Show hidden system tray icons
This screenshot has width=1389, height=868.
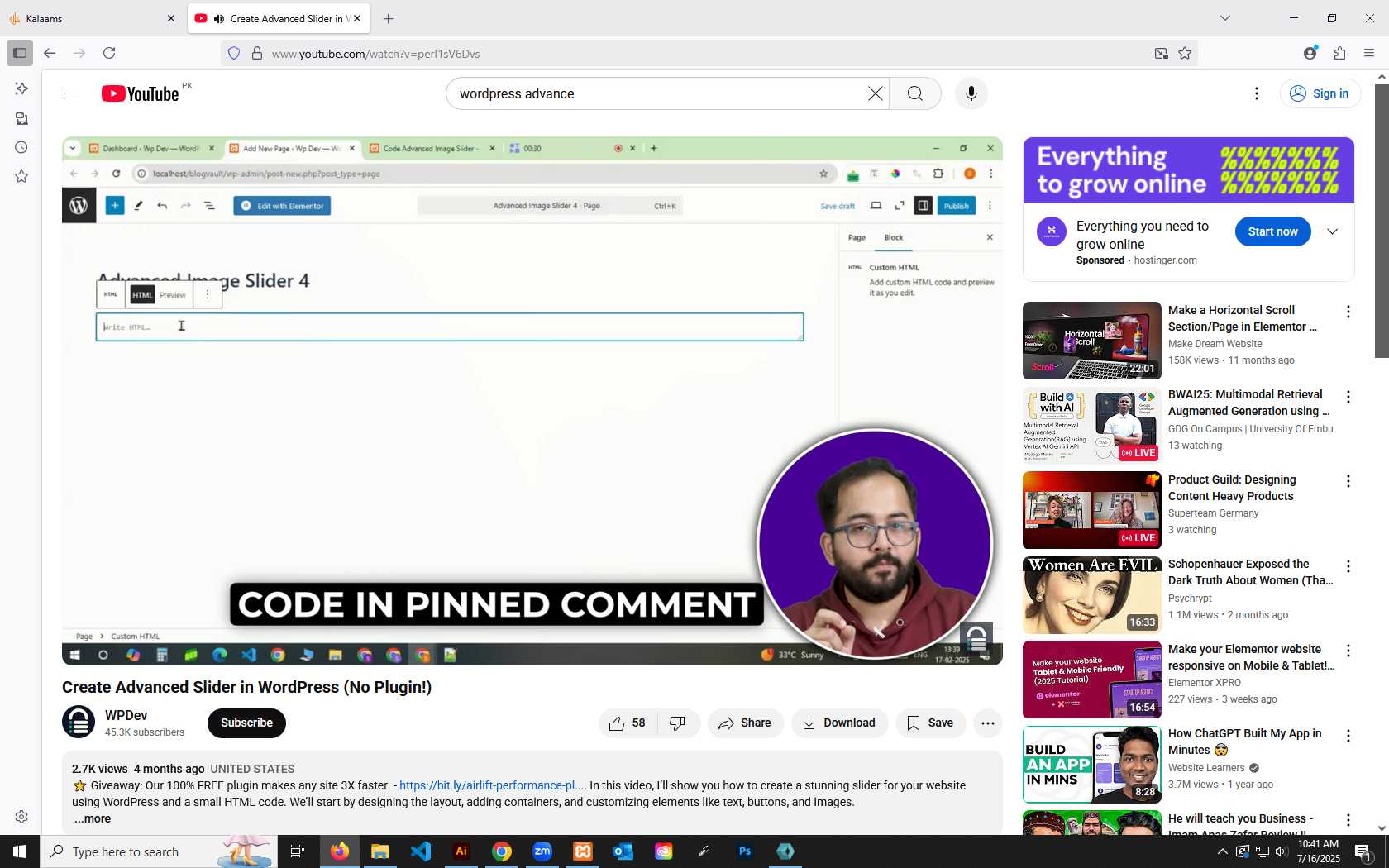pos(1222,851)
